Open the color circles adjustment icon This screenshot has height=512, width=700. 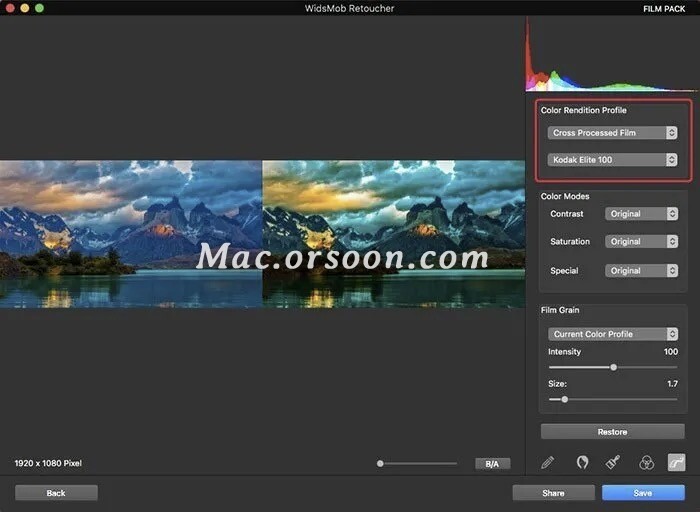[646, 462]
